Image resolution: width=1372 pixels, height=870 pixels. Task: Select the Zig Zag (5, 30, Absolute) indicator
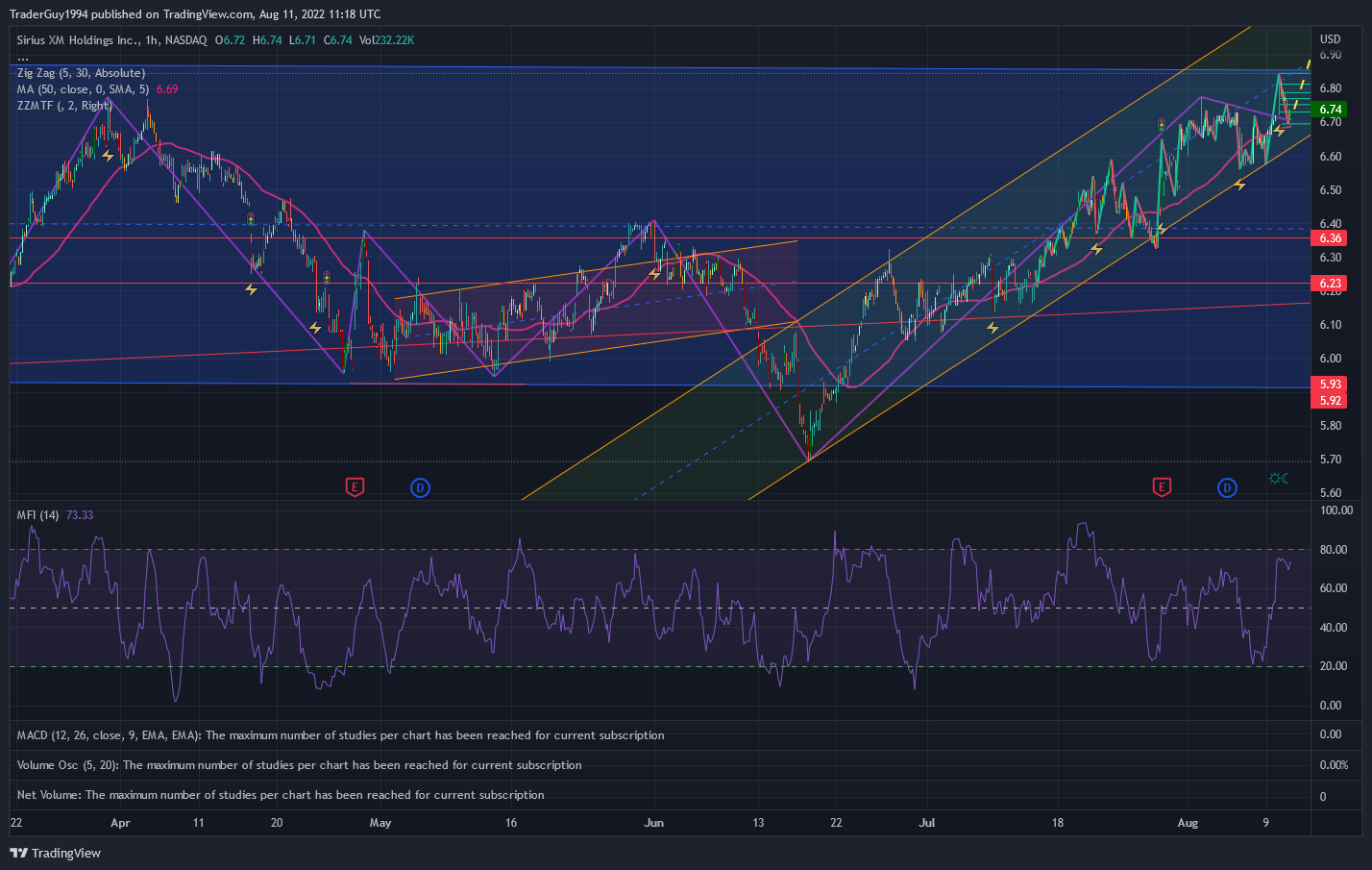pos(81,73)
